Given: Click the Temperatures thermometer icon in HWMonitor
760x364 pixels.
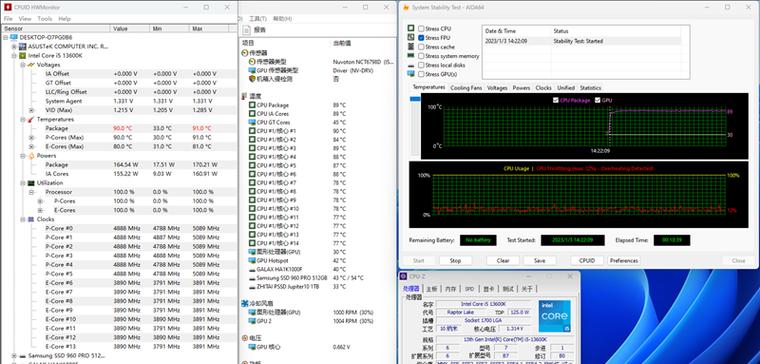Looking at the screenshot, I should 31,119.
